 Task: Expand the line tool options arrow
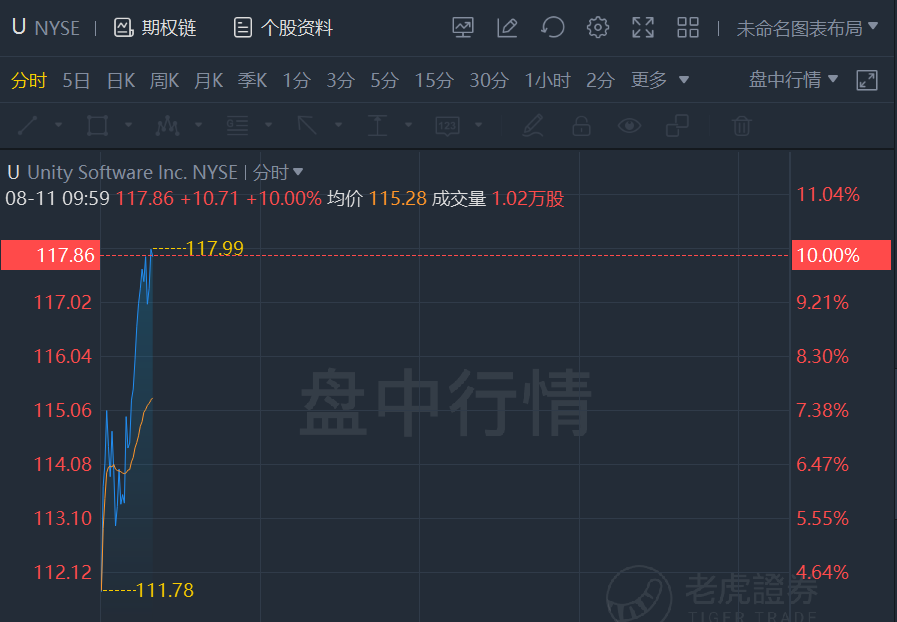pyautogui.click(x=58, y=124)
